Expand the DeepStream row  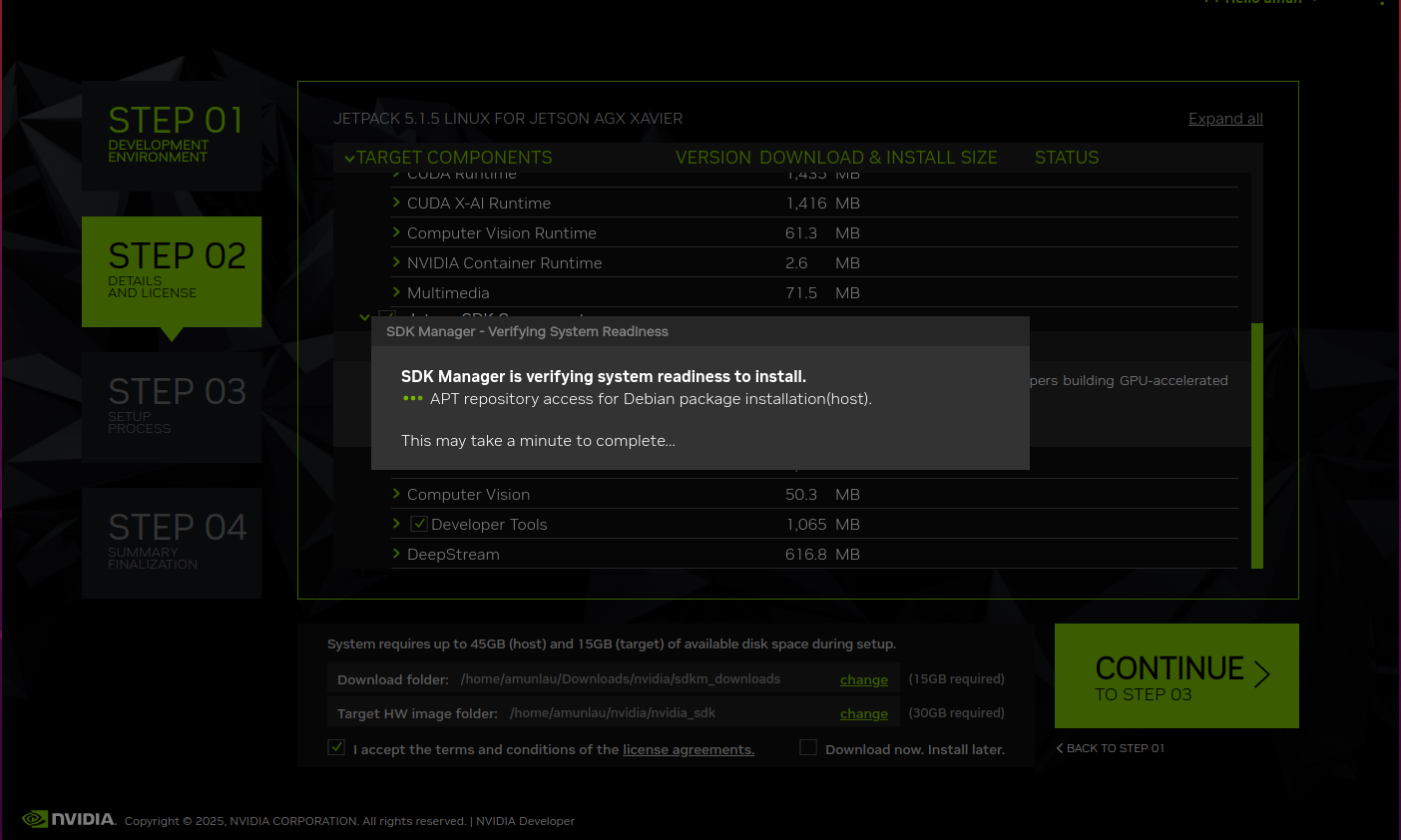coord(396,554)
